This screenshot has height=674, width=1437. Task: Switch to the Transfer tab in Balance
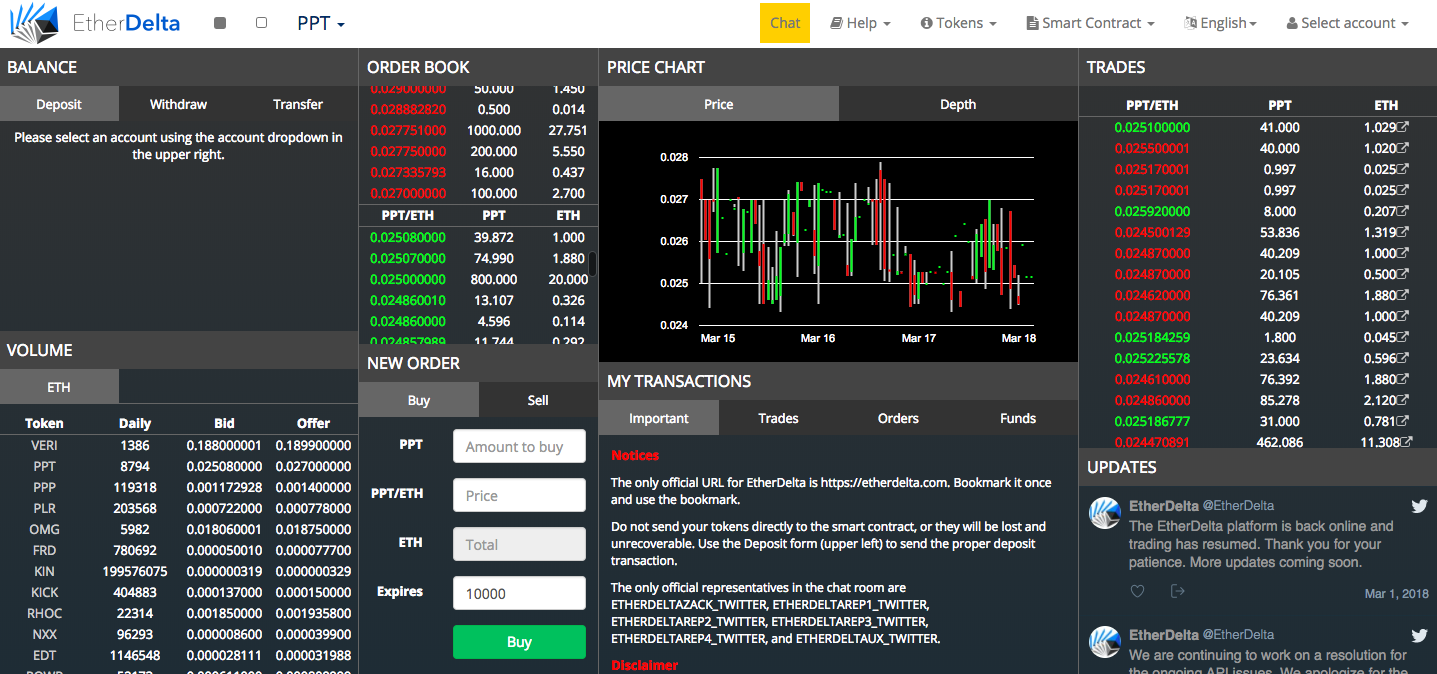pyautogui.click(x=298, y=104)
